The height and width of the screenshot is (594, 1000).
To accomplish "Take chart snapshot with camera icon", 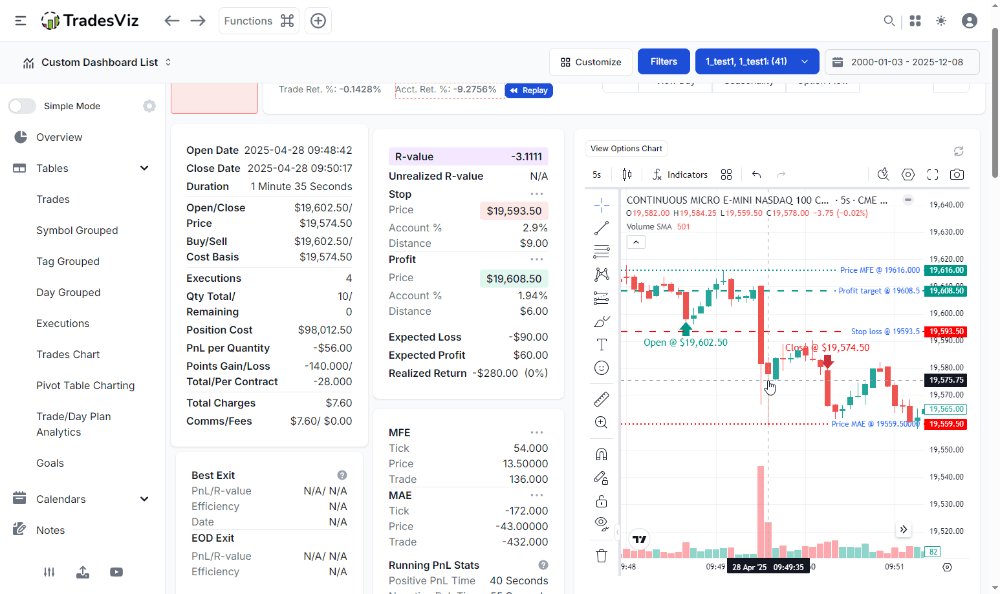I will [957, 175].
